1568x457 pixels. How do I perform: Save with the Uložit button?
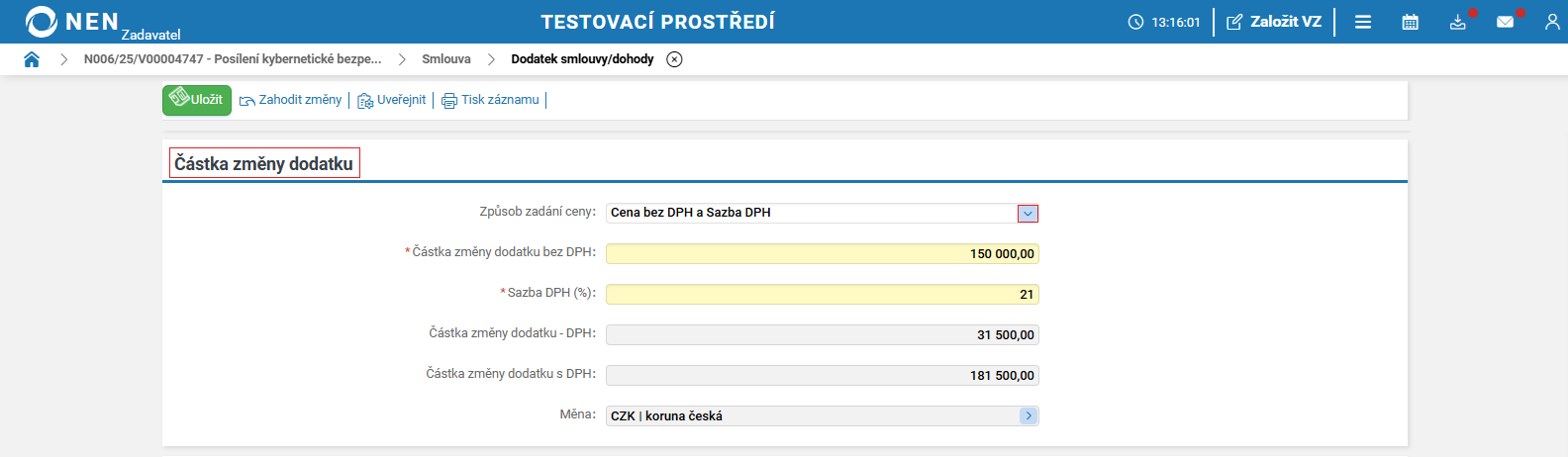click(x=197, y=100)
